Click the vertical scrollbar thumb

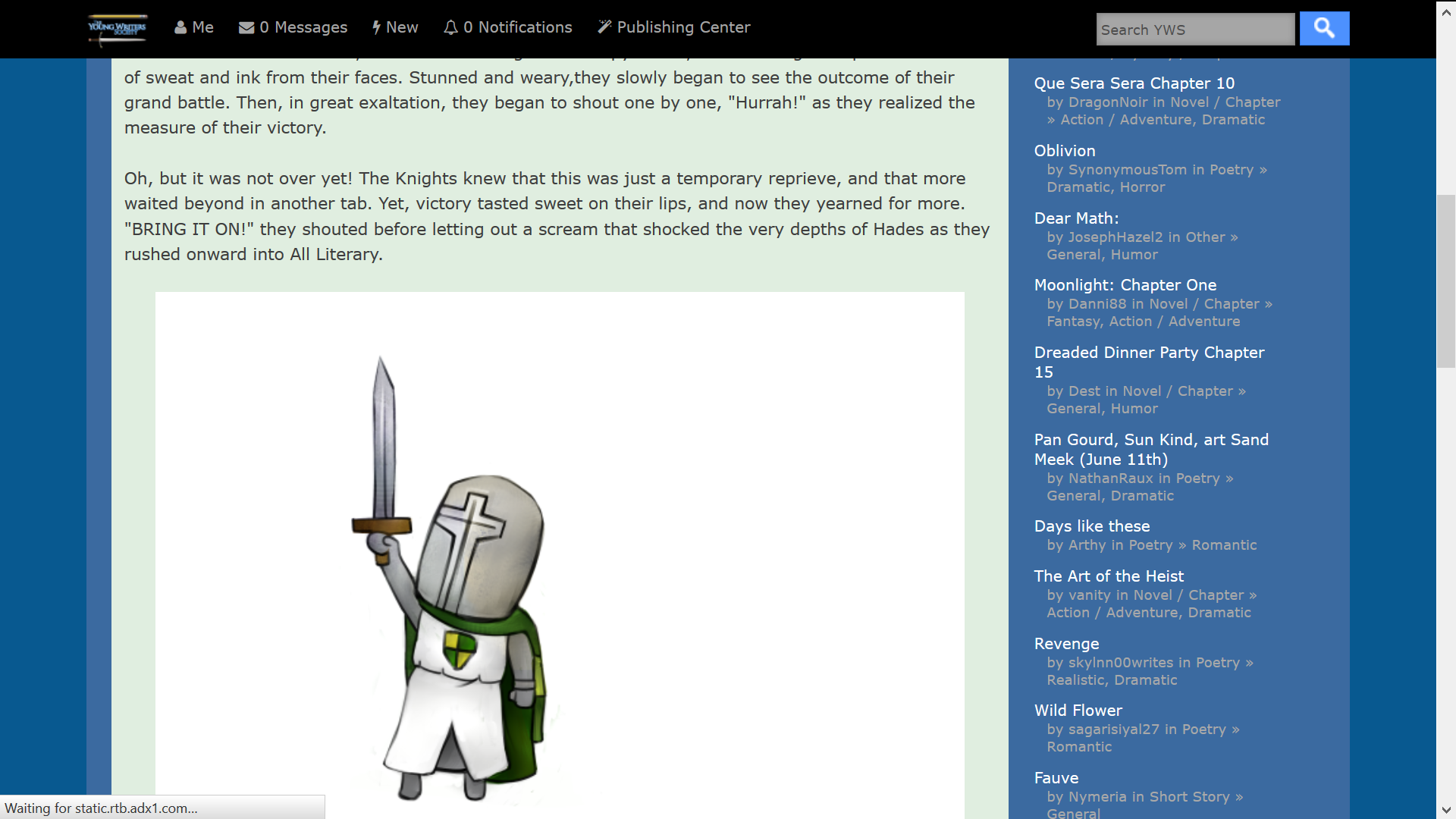click(x=1446, y=281)
